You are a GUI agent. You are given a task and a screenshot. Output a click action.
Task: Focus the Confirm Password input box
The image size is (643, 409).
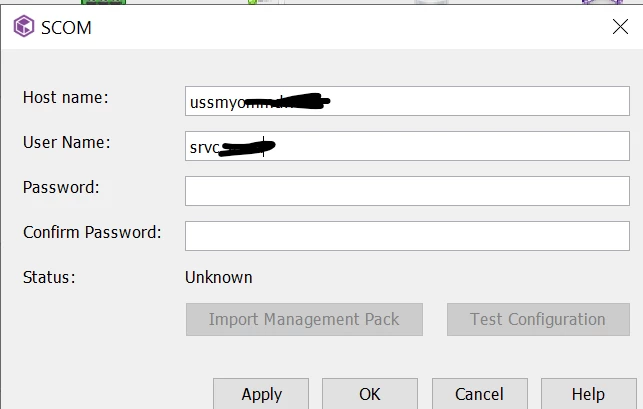pos(407,236)
